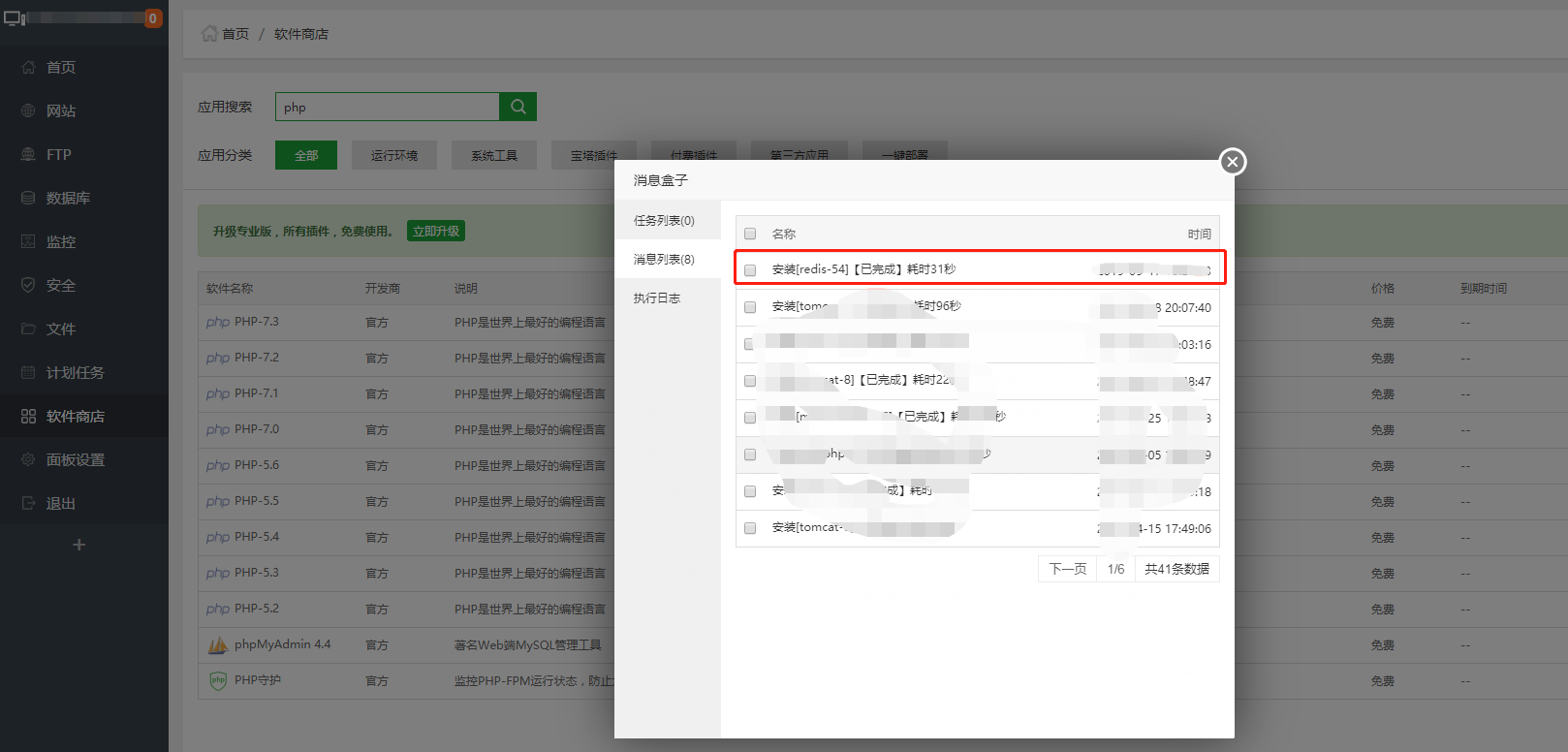Click the phpMyAdmin 4.4 sailboat icon
Viewport: 1568px width, 752px height.
coord(219,644)
